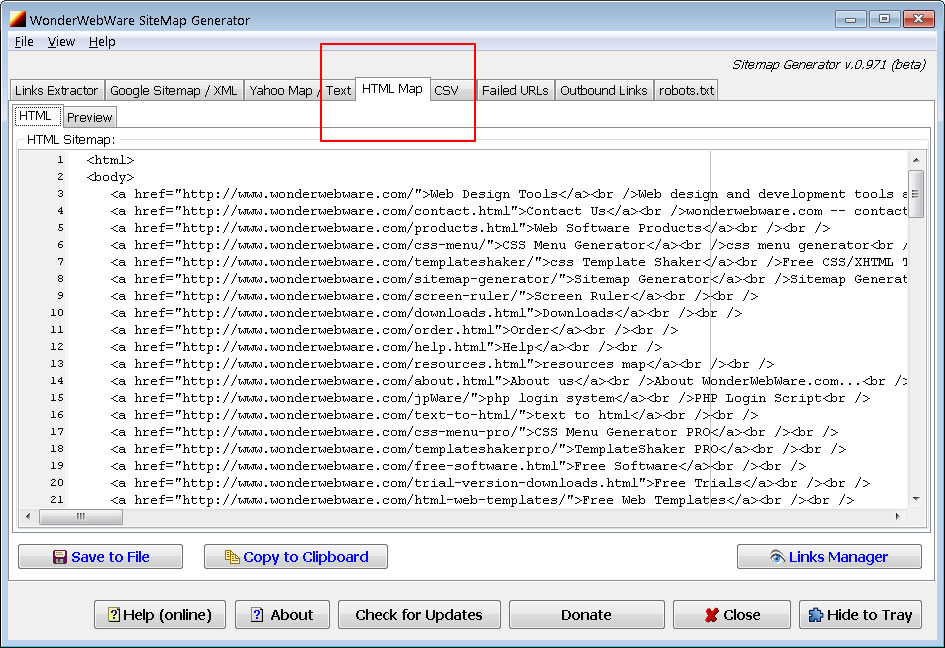Click the clipboard icon on Copy to Clipboard

(231, 557)
